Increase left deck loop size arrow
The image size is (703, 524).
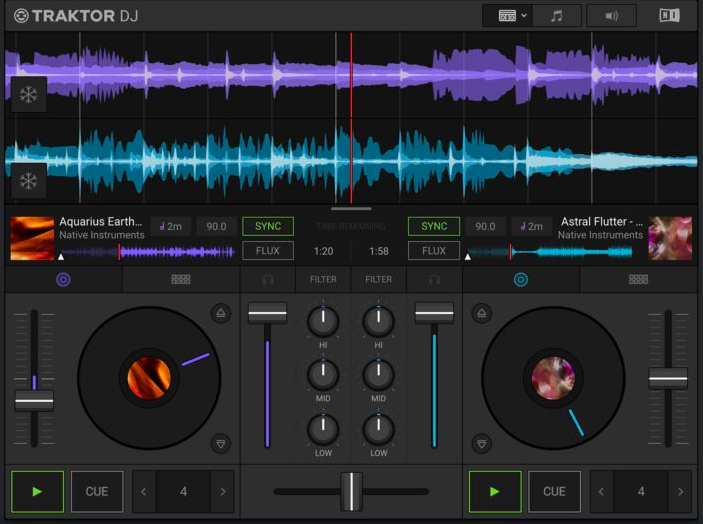click(223, 492)
